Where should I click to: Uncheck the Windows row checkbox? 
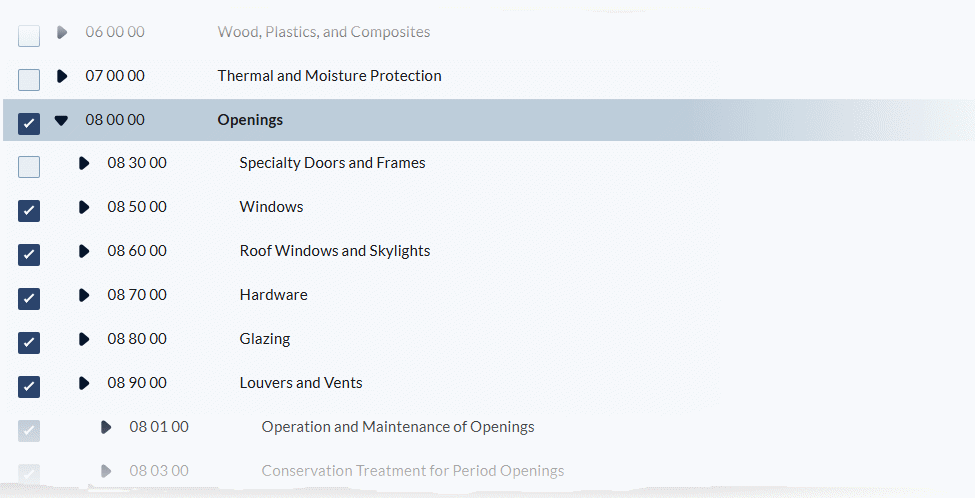(x=29, y=211)
